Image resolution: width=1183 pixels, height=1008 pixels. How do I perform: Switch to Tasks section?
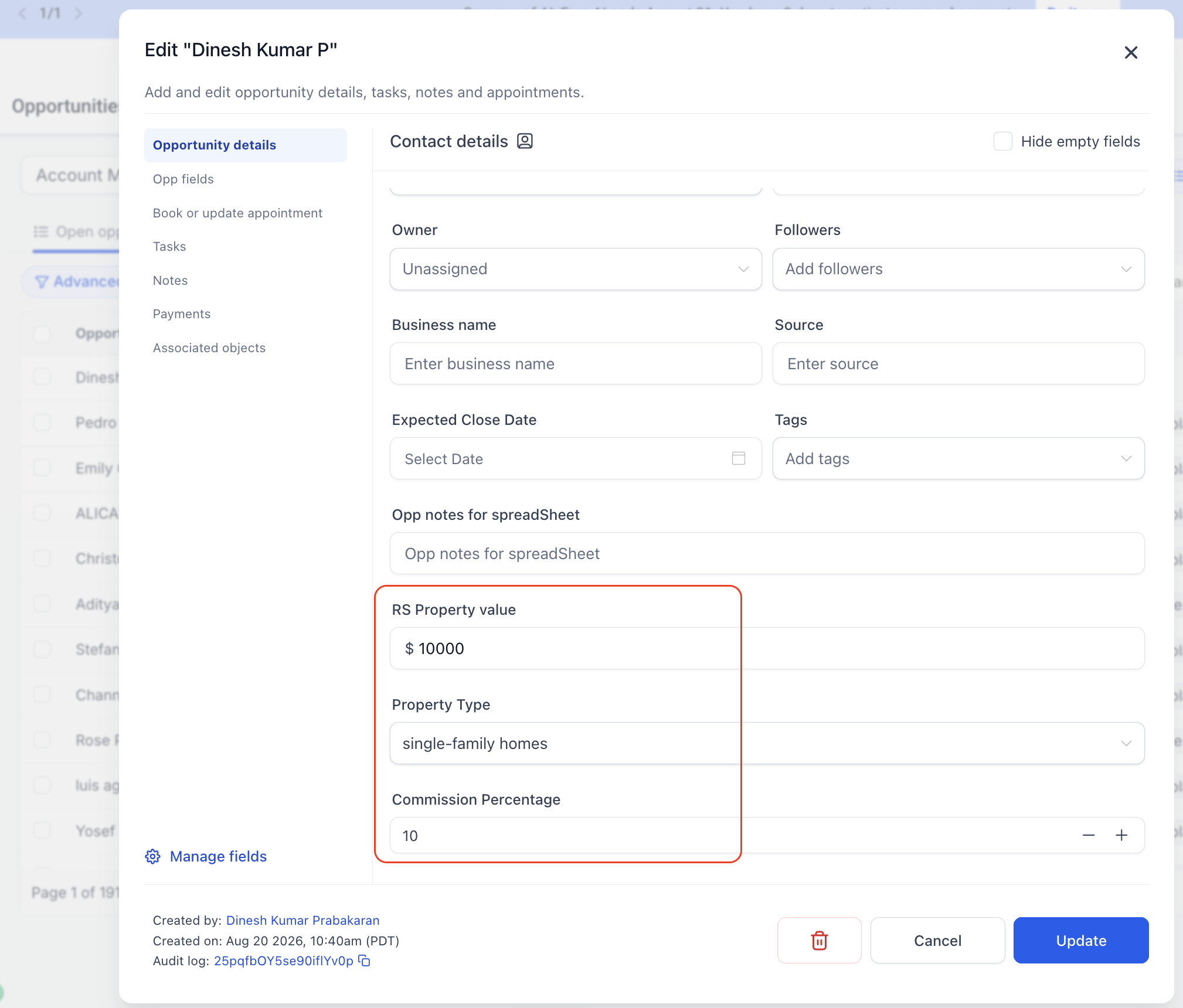click(x=169, y=247)
